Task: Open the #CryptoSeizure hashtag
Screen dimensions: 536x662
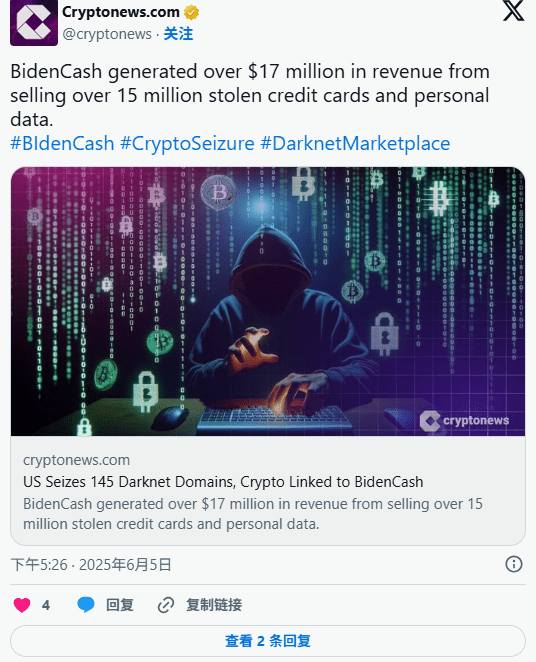Action: pyautogui.click(x=187, y=144)
